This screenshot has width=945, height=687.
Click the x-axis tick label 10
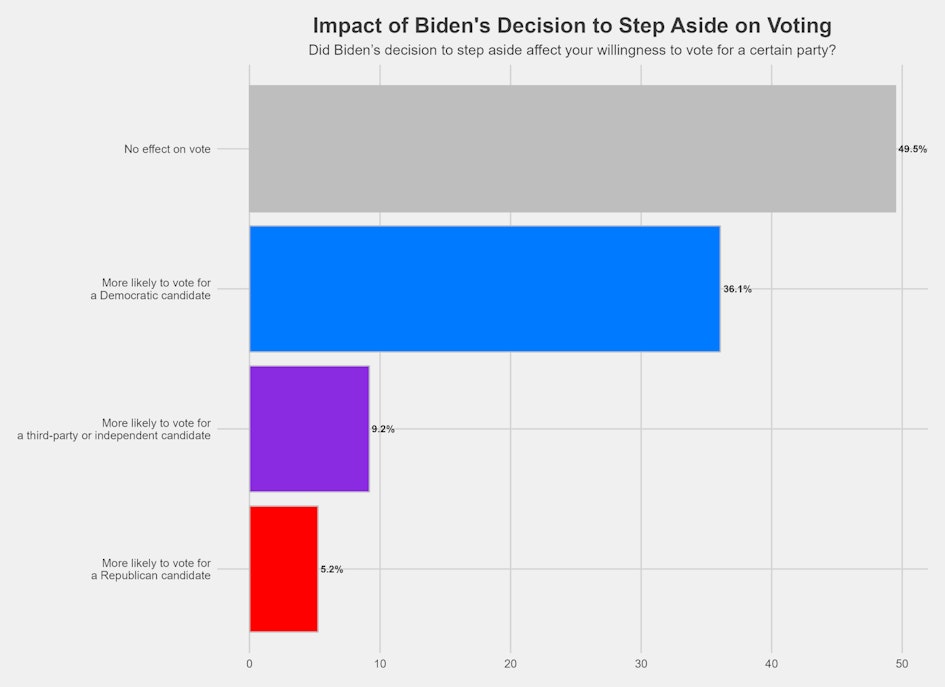tap(380, 663)
